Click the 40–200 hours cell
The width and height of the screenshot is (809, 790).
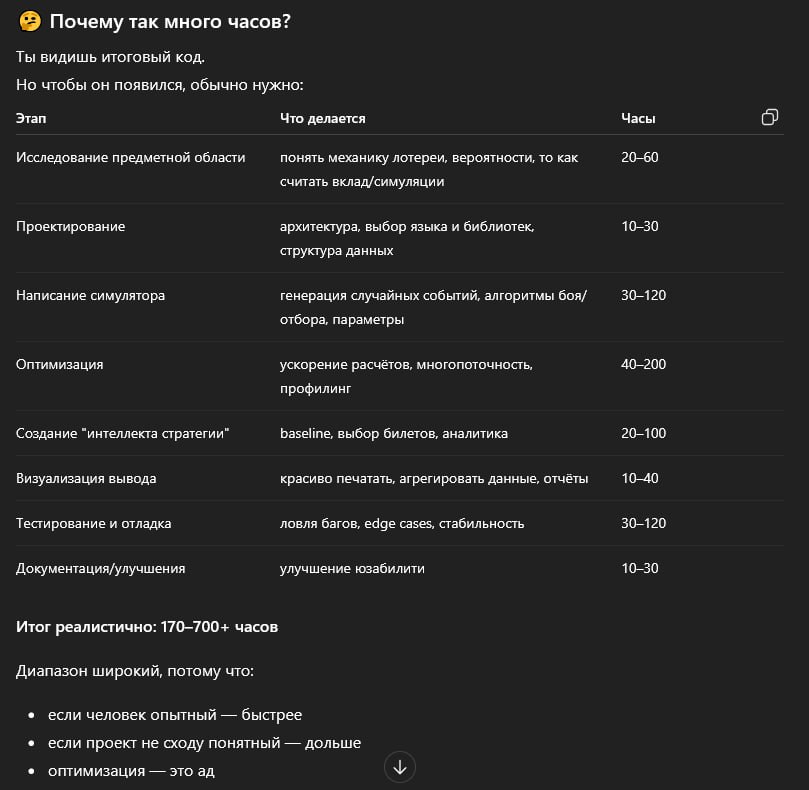click(x=643, y=364)
